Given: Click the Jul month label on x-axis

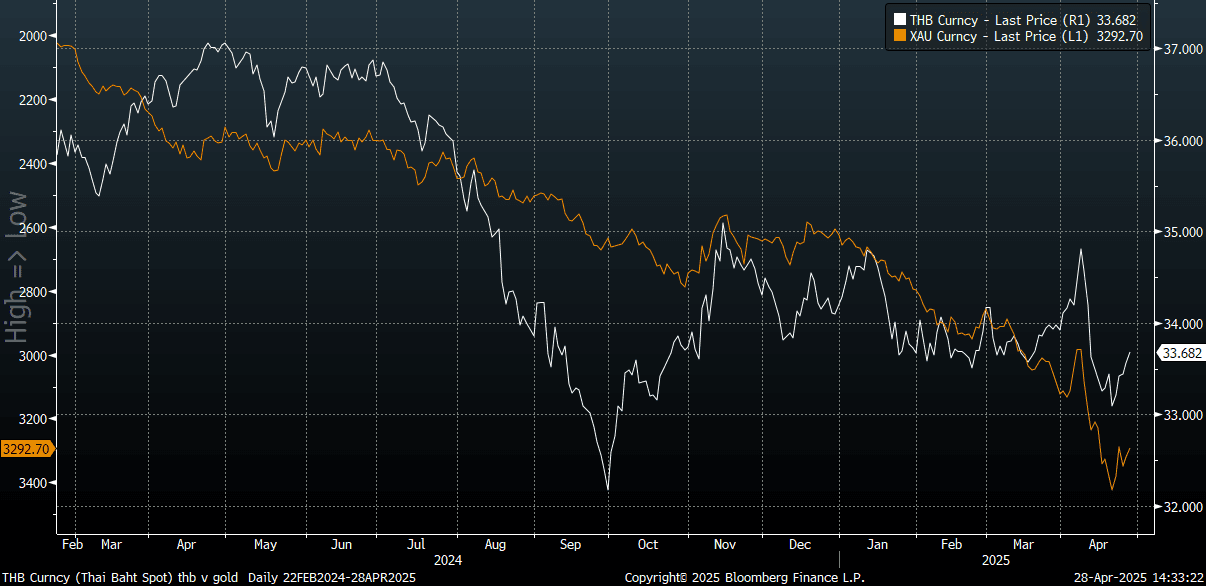Looking at the screenshot, I should point(416,545).
